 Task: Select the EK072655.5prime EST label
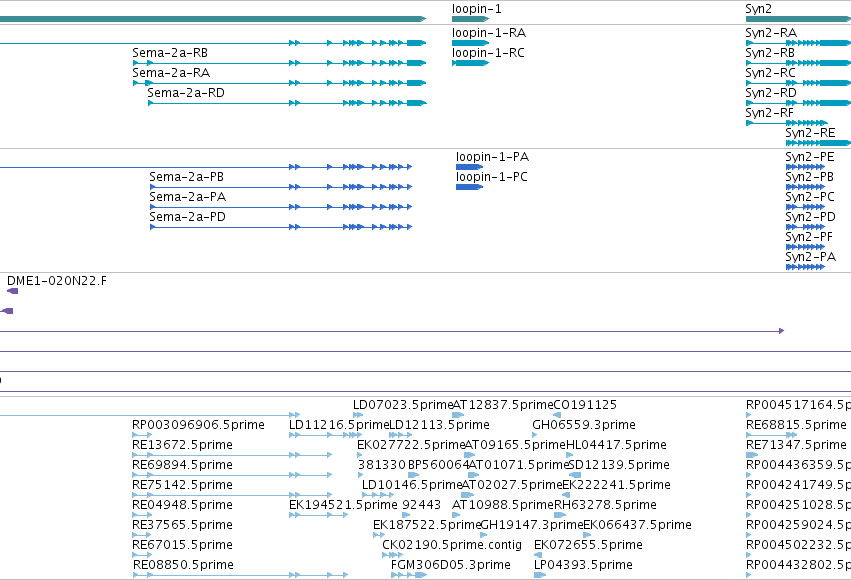[588, 546]
